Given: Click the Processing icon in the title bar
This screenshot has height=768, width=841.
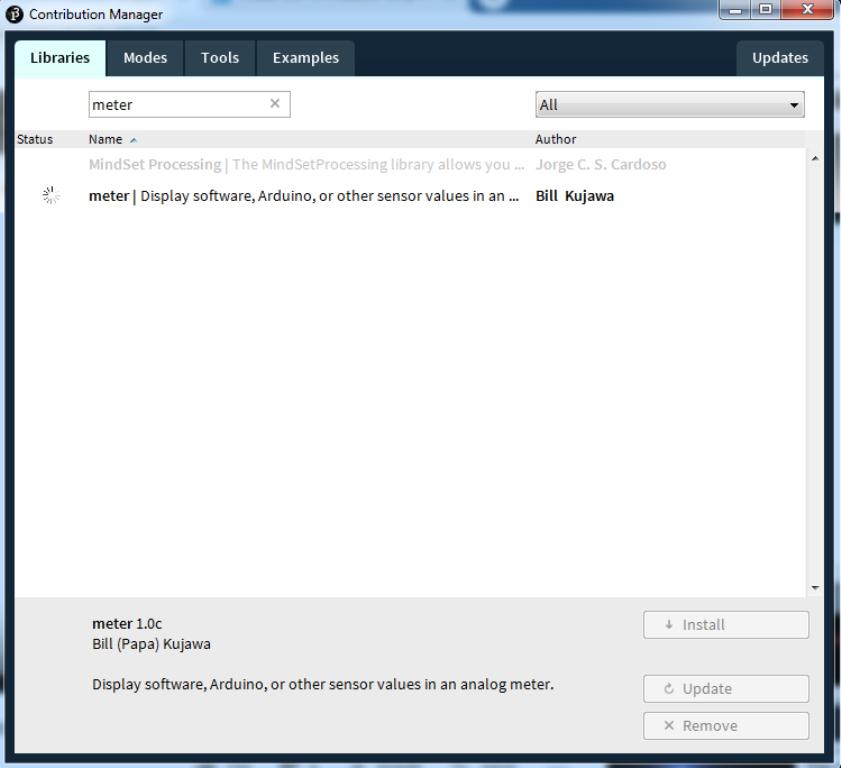Looking at the screenshot, I should pos(14,14).
